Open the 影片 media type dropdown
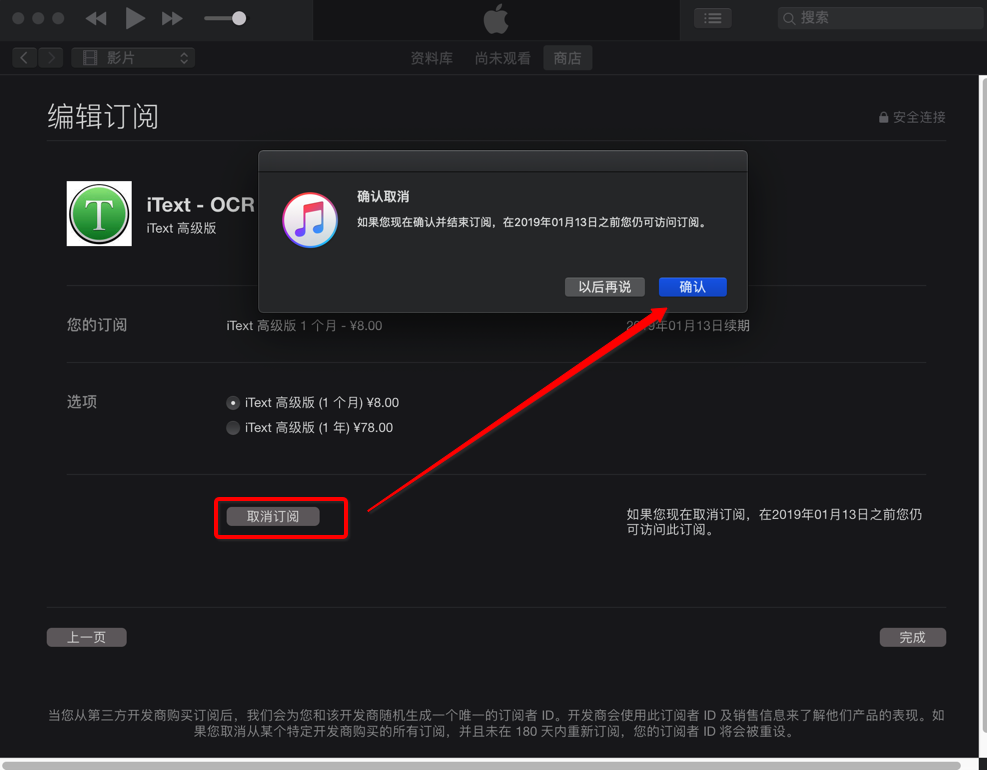Screen dimensions: 987x770 [x=133, y=58]
